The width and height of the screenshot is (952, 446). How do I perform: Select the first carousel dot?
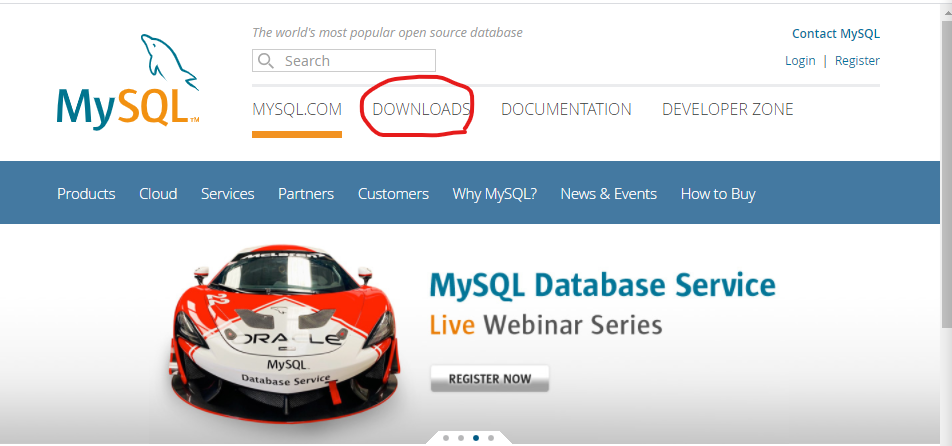point(446,438)
